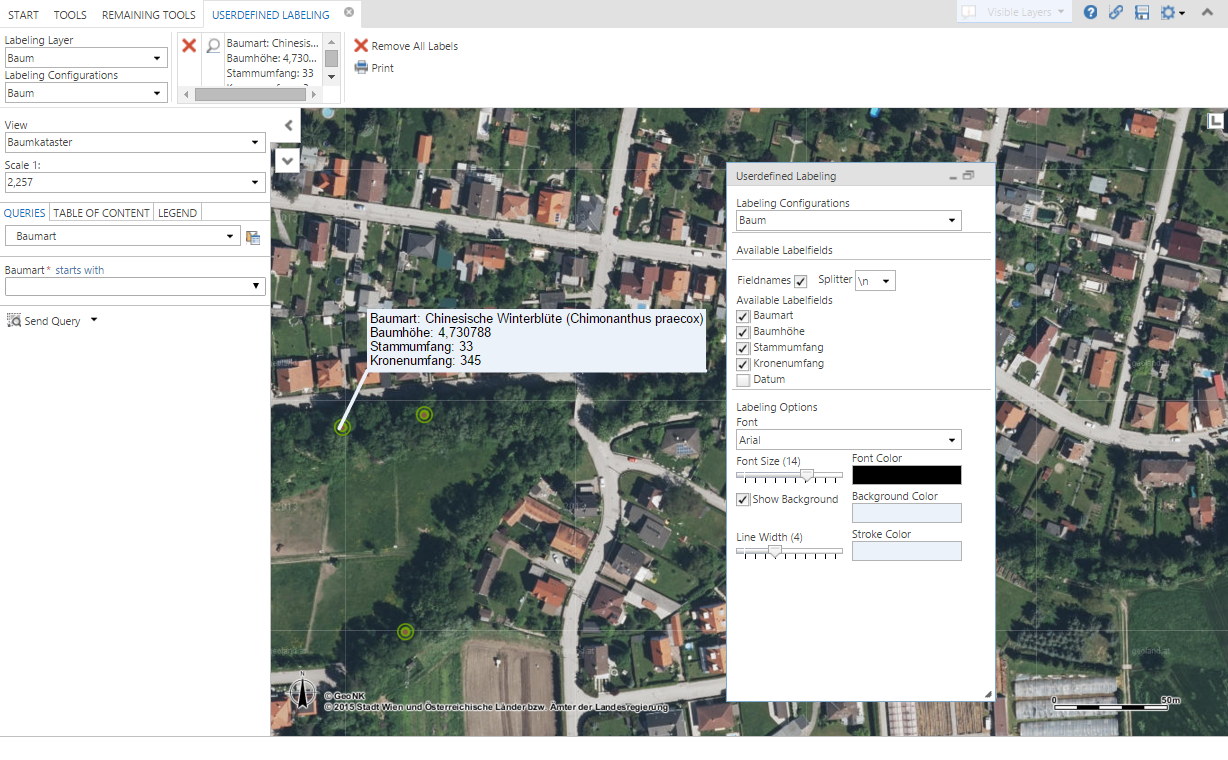Disable Show Background option
The image size is (1228, 760).
point(742,499)
